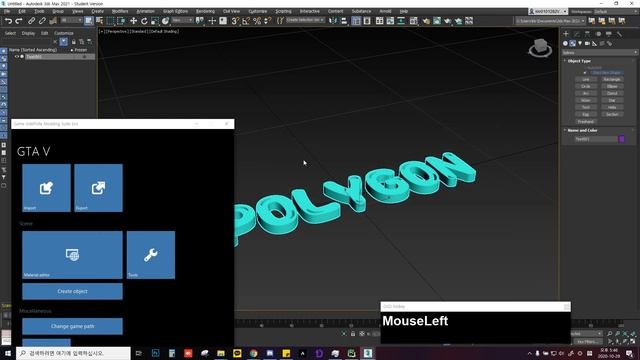Viewport: 640px width, 360px height.
Task: Open the Material Editor toolbar icon
Action: coord(413,20)
